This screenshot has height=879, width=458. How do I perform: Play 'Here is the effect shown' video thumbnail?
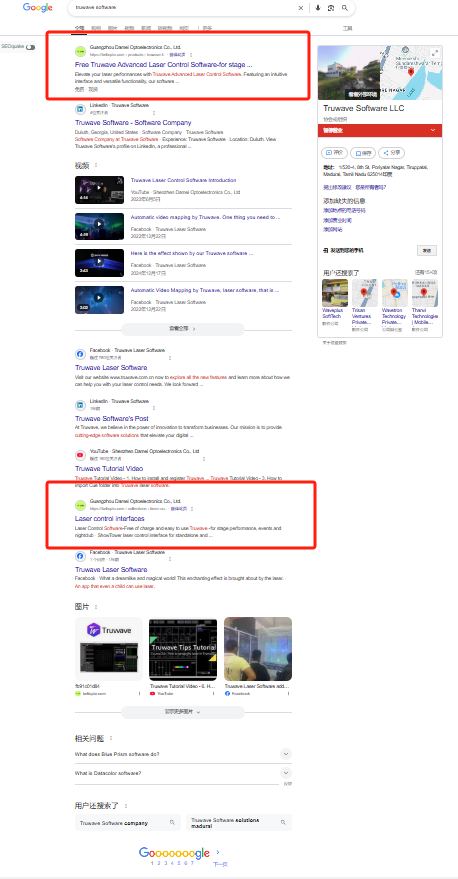click(99, 263)
